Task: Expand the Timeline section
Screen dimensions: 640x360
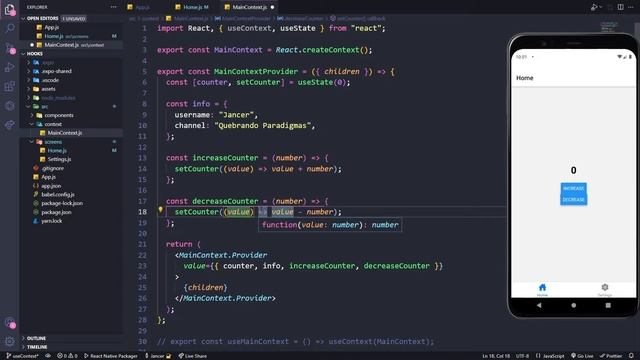Action: click(x=37, y=347)
